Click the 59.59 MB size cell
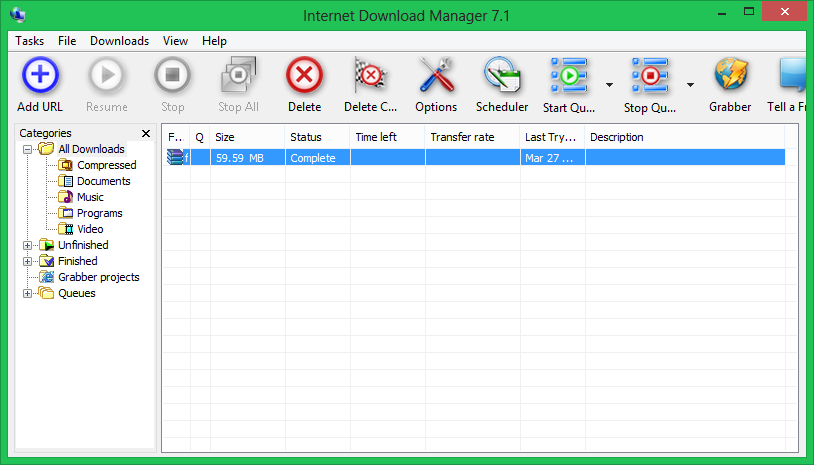The width and height of the screenshot is (814, 465). (x=248, y=158)
